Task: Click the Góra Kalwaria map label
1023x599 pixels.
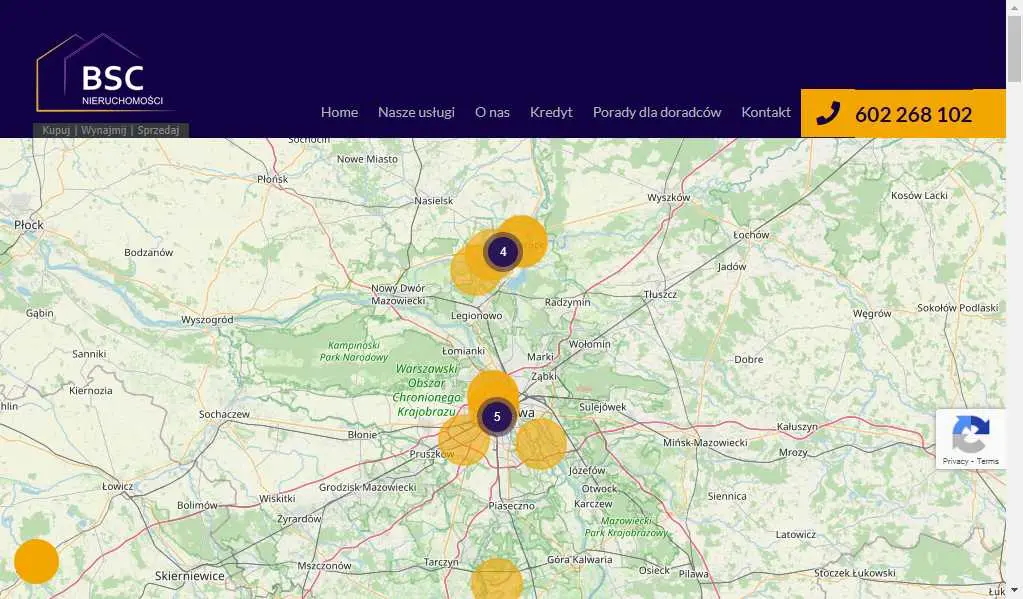Action: pos(579,560)
